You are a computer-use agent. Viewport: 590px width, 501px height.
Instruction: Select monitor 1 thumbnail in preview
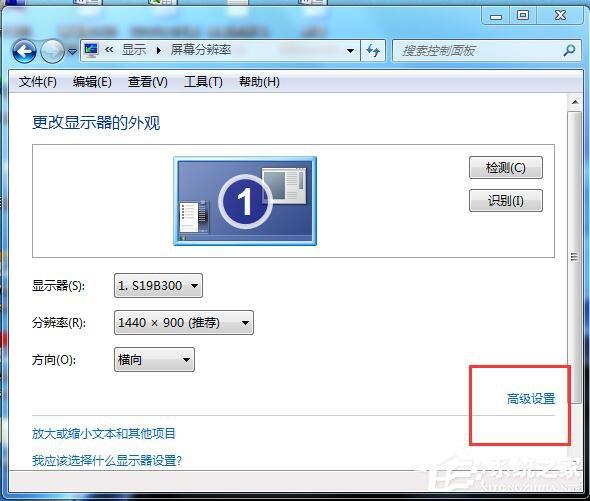click(x=245, y=201)
